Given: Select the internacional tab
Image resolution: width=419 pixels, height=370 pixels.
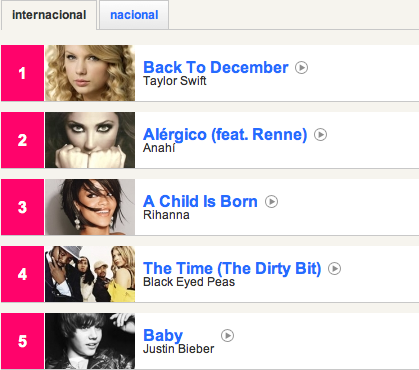Looking at the screenshot, I should 49,15.
